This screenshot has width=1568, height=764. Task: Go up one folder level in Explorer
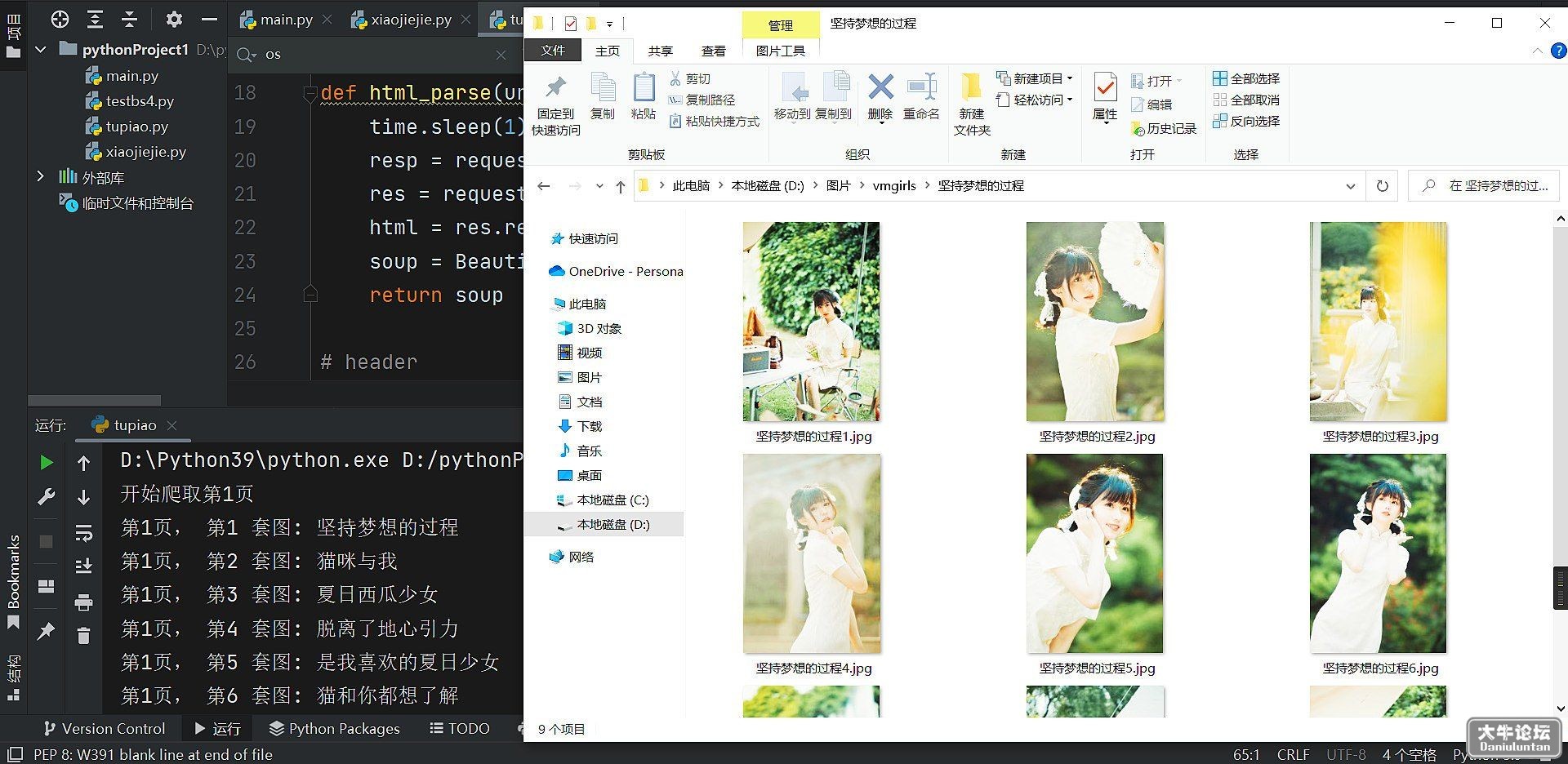tap(621, 187)
